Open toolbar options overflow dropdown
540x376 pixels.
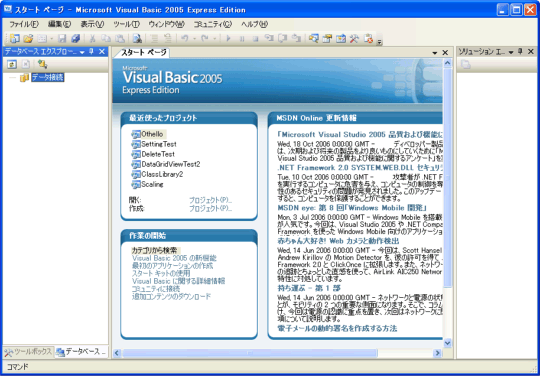379,42
